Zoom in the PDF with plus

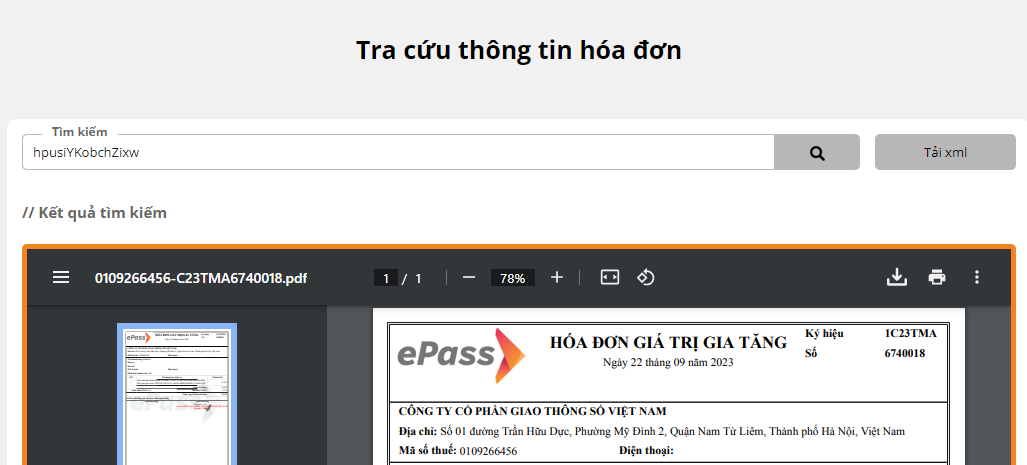pos(557,278)
